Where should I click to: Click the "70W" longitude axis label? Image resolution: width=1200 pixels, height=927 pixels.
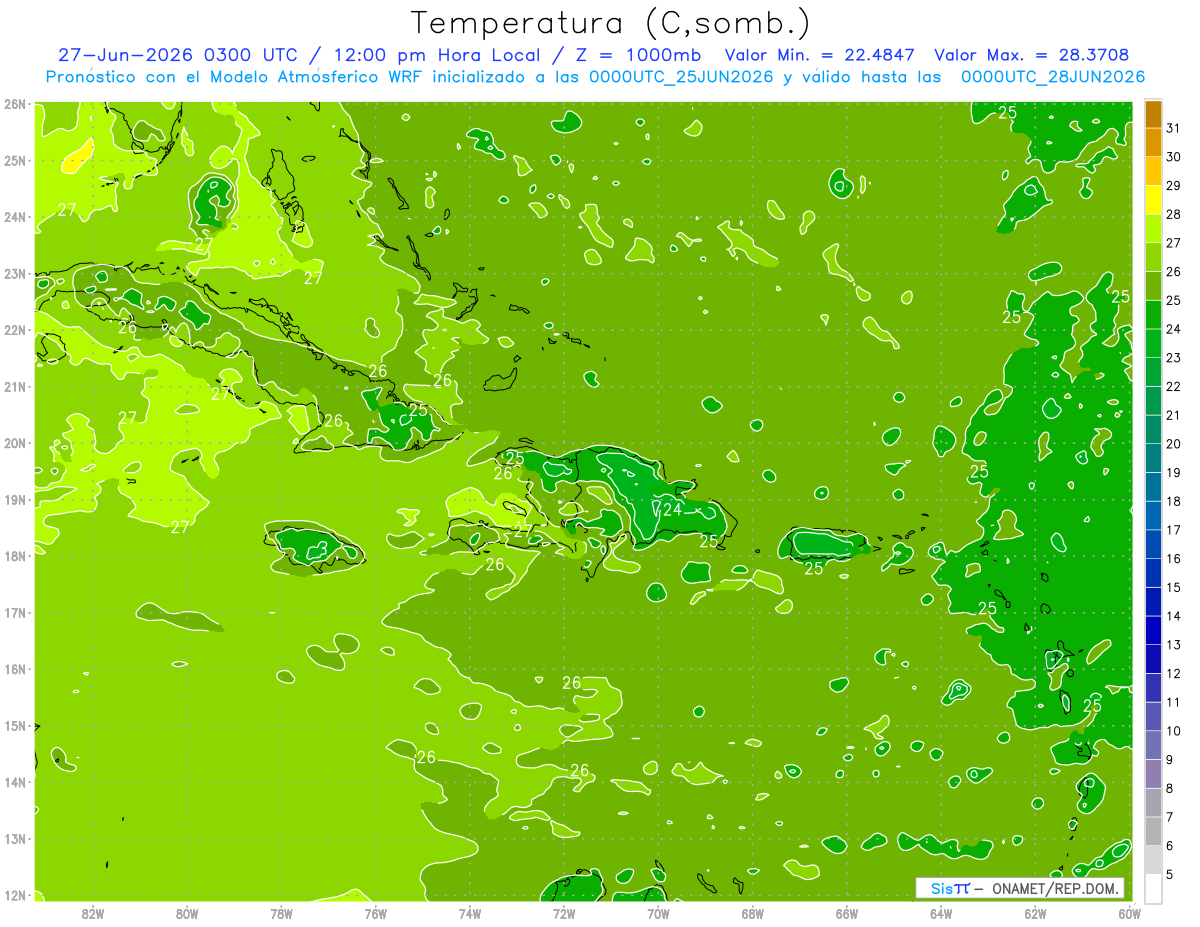658,913
